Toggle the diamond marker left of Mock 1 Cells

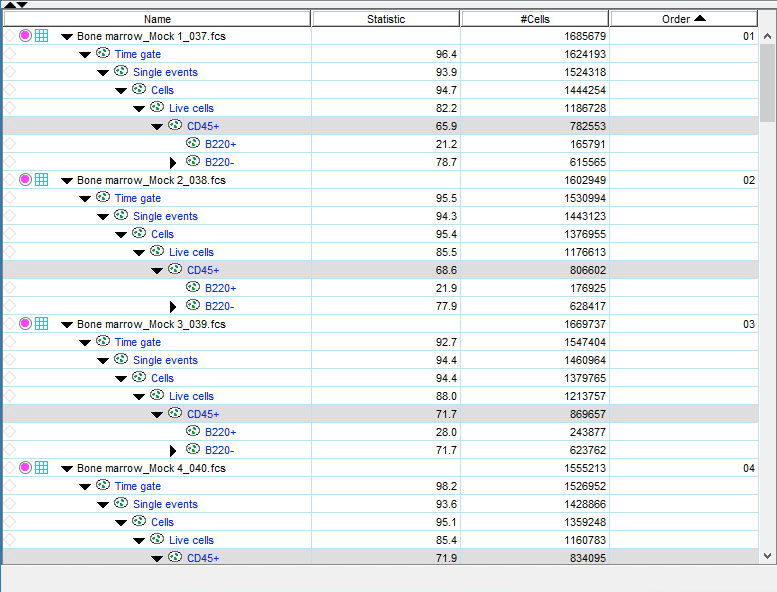tap(9, 90)
